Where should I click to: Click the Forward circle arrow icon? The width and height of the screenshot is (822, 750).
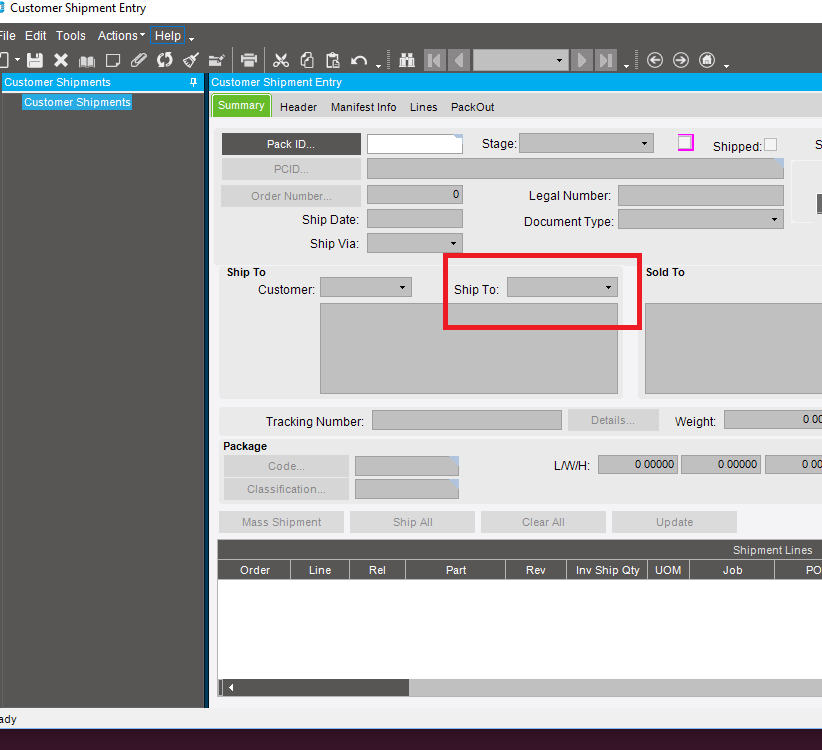(x=681, y=60)
